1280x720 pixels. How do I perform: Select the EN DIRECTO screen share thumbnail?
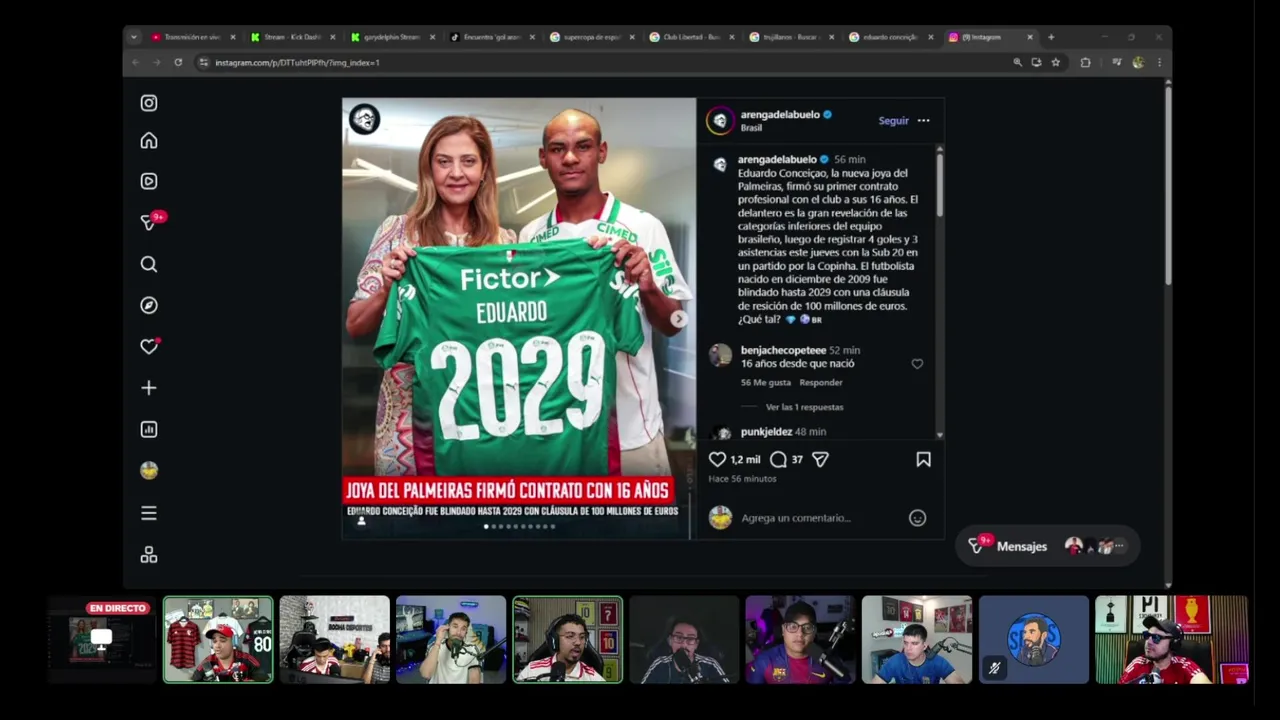click(x=101, y=639)
